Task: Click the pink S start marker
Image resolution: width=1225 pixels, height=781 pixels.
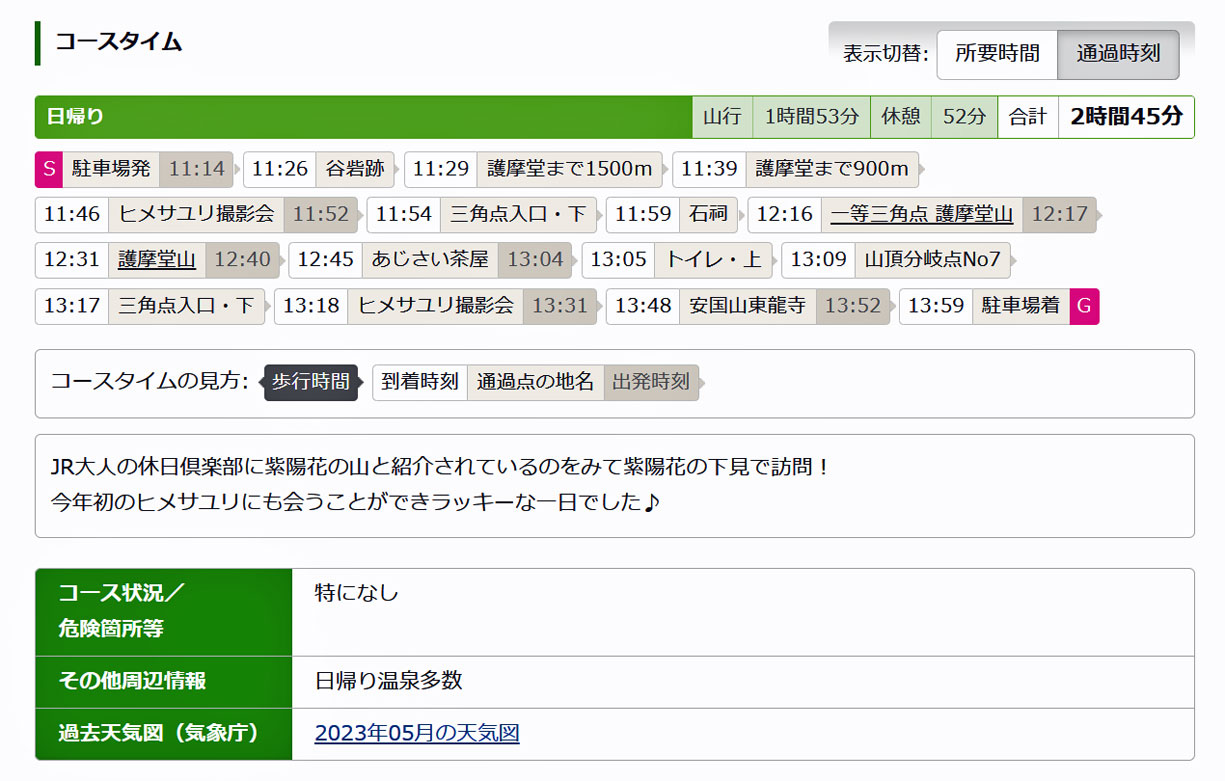Action: pos(49,169)
